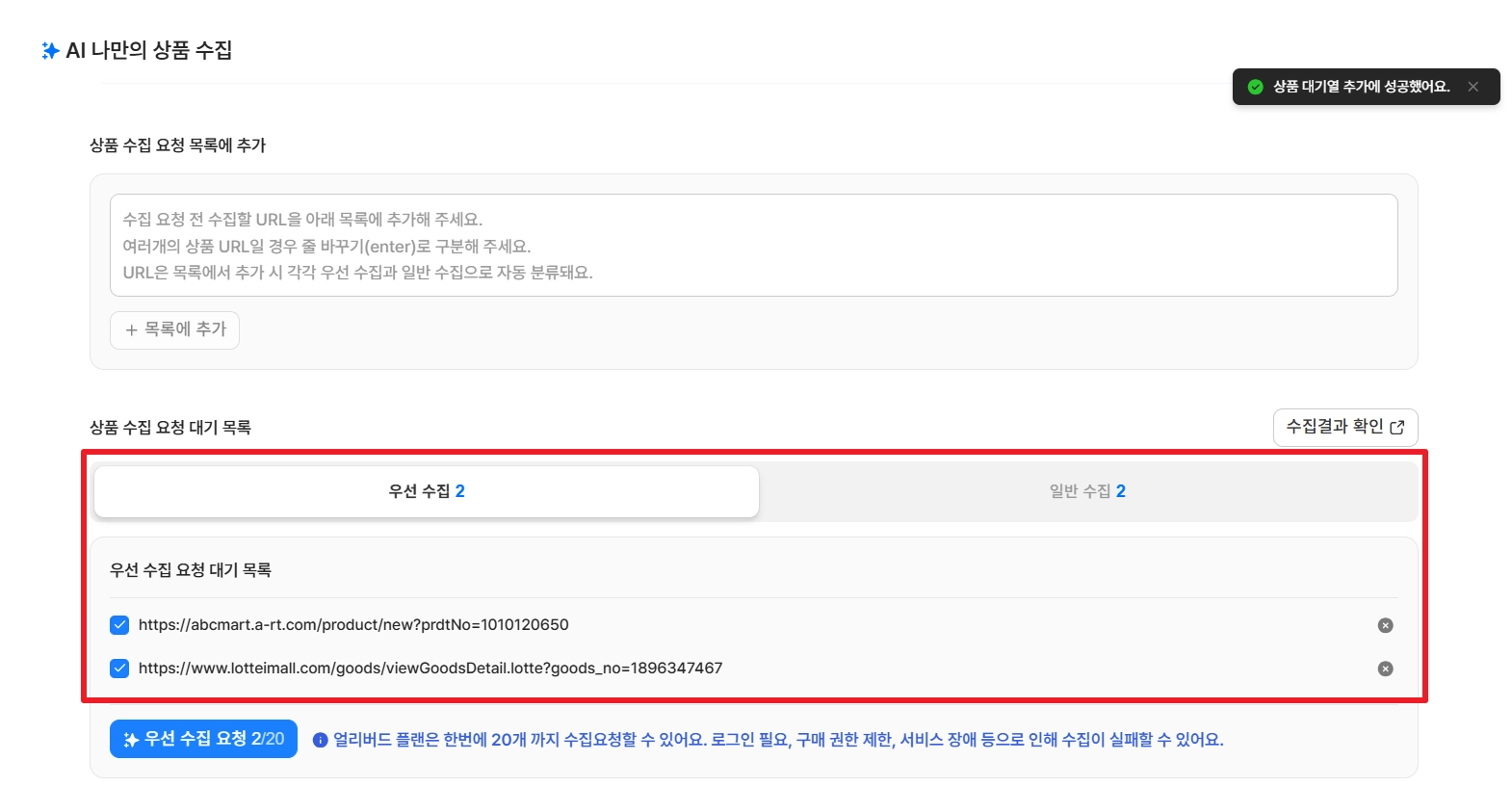The width and height of the screenshot is (1512, 787).
Task: Click sparkle icon on 우선 수집 요청 button
Action: [x=131, y=739]
